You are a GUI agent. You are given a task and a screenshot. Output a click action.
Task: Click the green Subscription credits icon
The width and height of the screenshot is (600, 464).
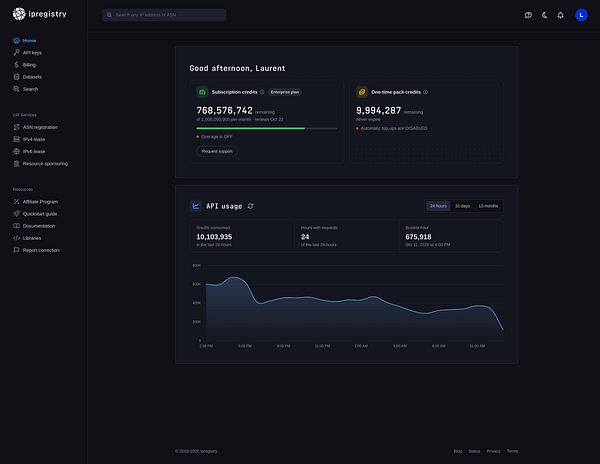click(202, 92)
